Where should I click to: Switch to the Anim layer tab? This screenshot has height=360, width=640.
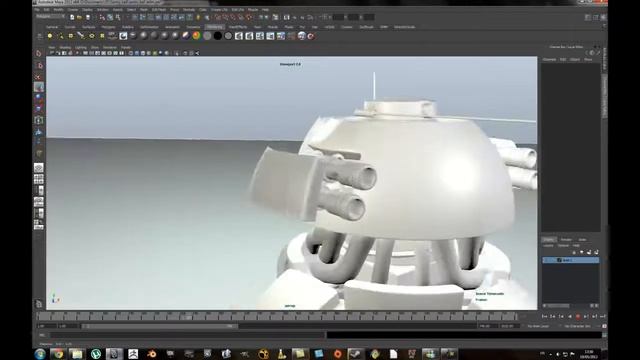[582, 240]
